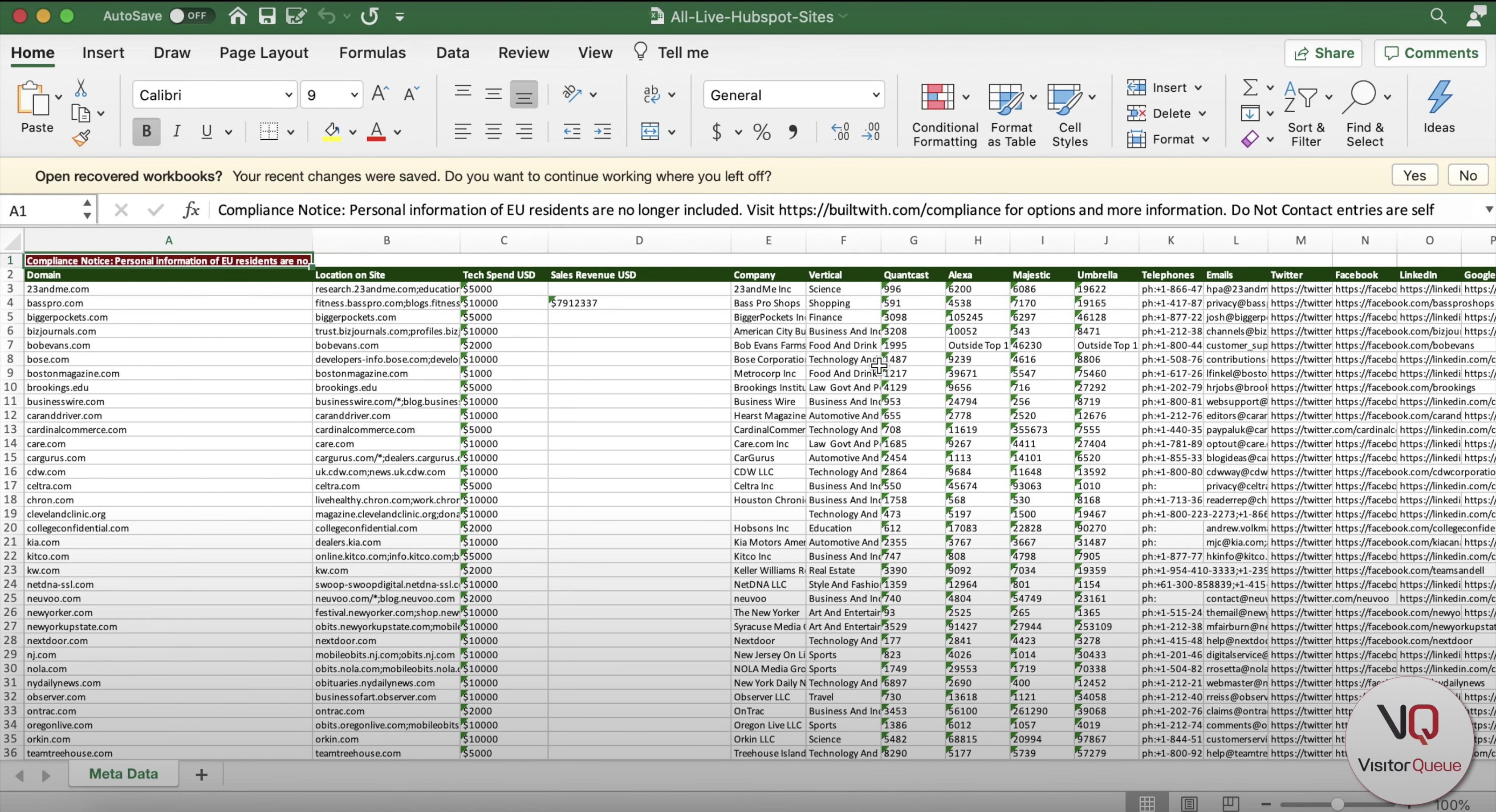Click the Top Align icon
Image resolution: width=1496 pixels, height=812 pixels.
click(463, 92)
